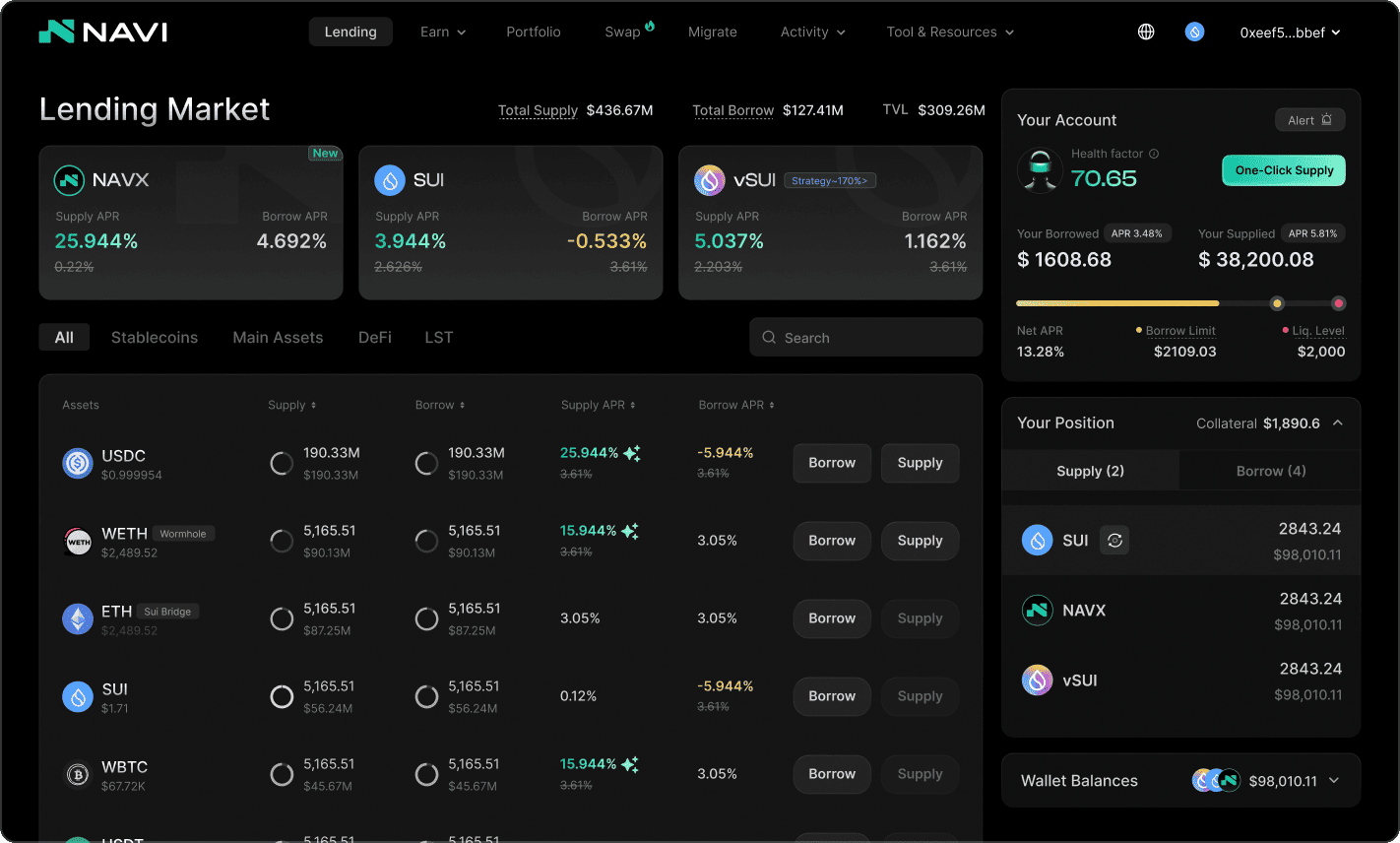Open the Earn dropdown
Image resolution: width=1400 pixels, height=843 pixels.
442,31
